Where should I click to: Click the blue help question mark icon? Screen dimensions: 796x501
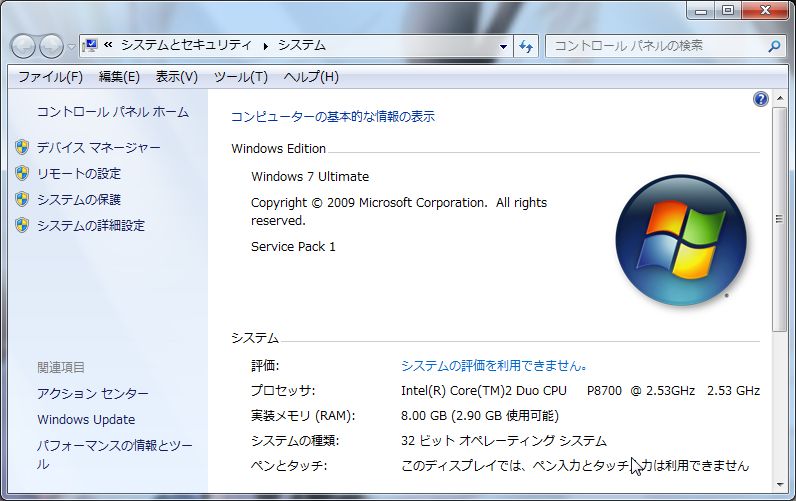pyautogui.click(x=760, y=99)
